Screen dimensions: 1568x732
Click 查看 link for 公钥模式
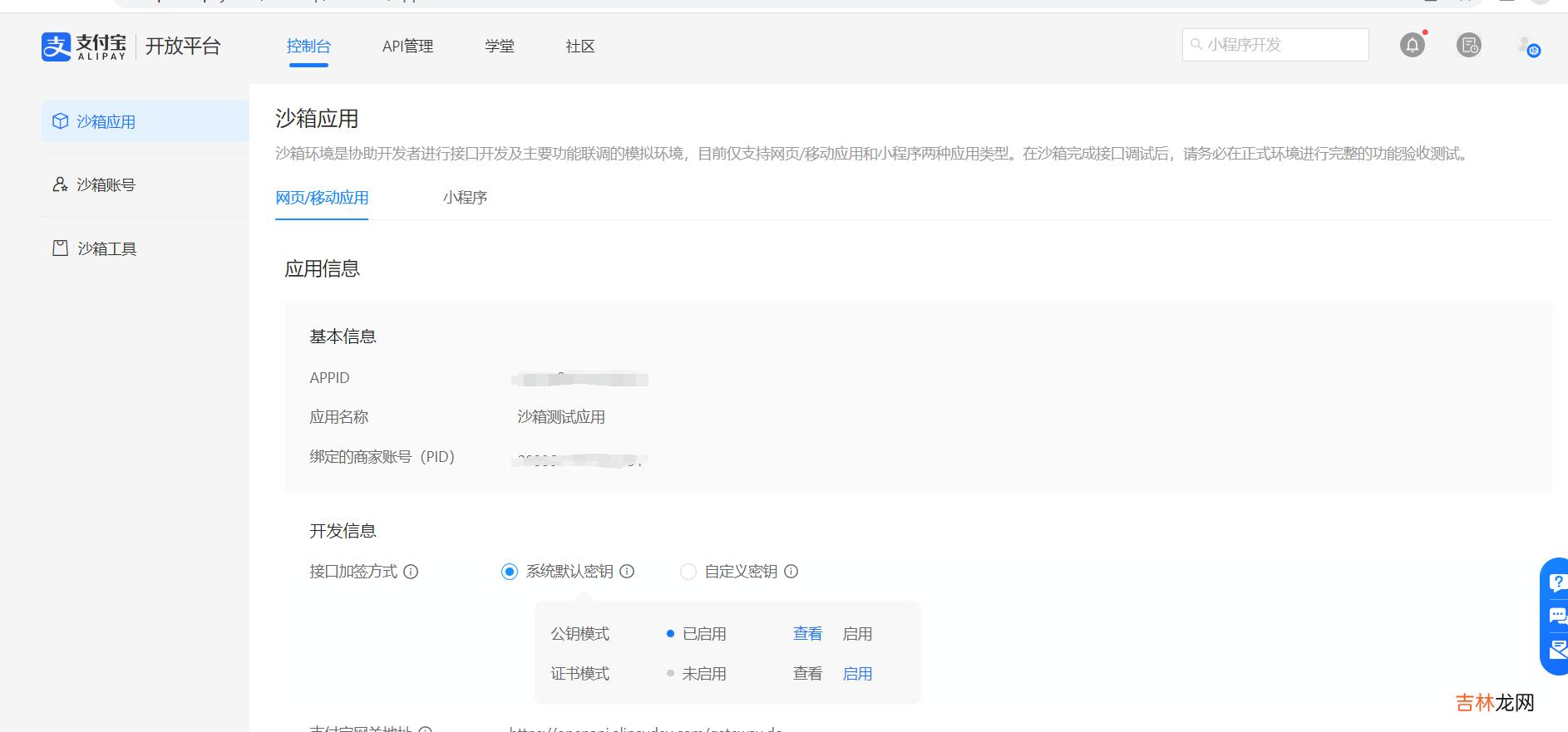pyautogui.click(x=807, y=634)
